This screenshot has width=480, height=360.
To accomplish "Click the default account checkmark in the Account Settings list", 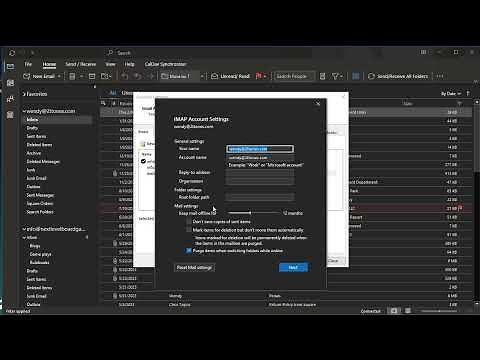I will click(143, 161).
